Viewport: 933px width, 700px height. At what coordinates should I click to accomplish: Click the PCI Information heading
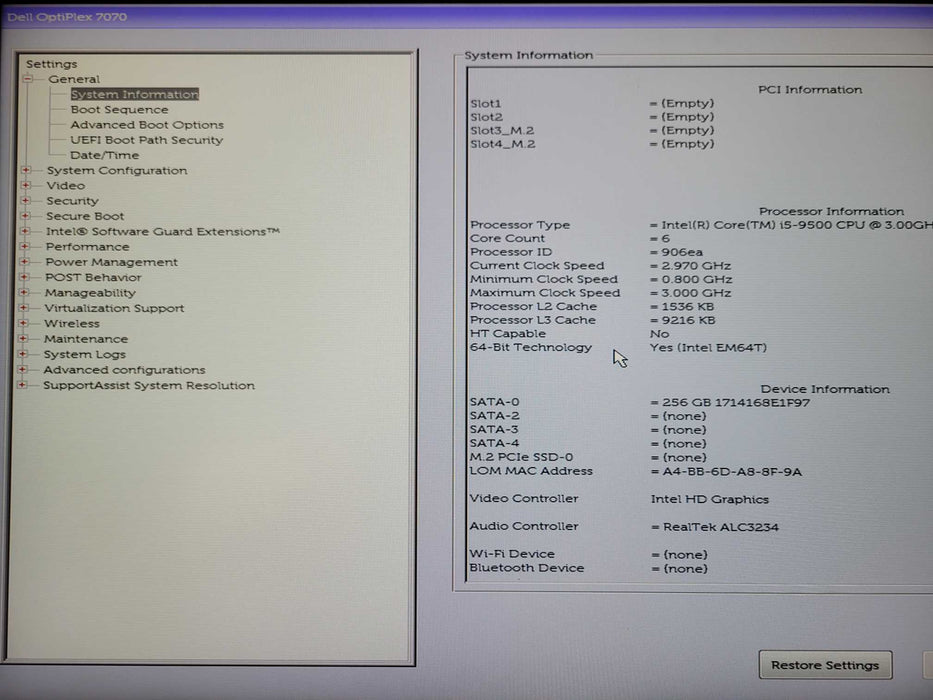[810, 90]
